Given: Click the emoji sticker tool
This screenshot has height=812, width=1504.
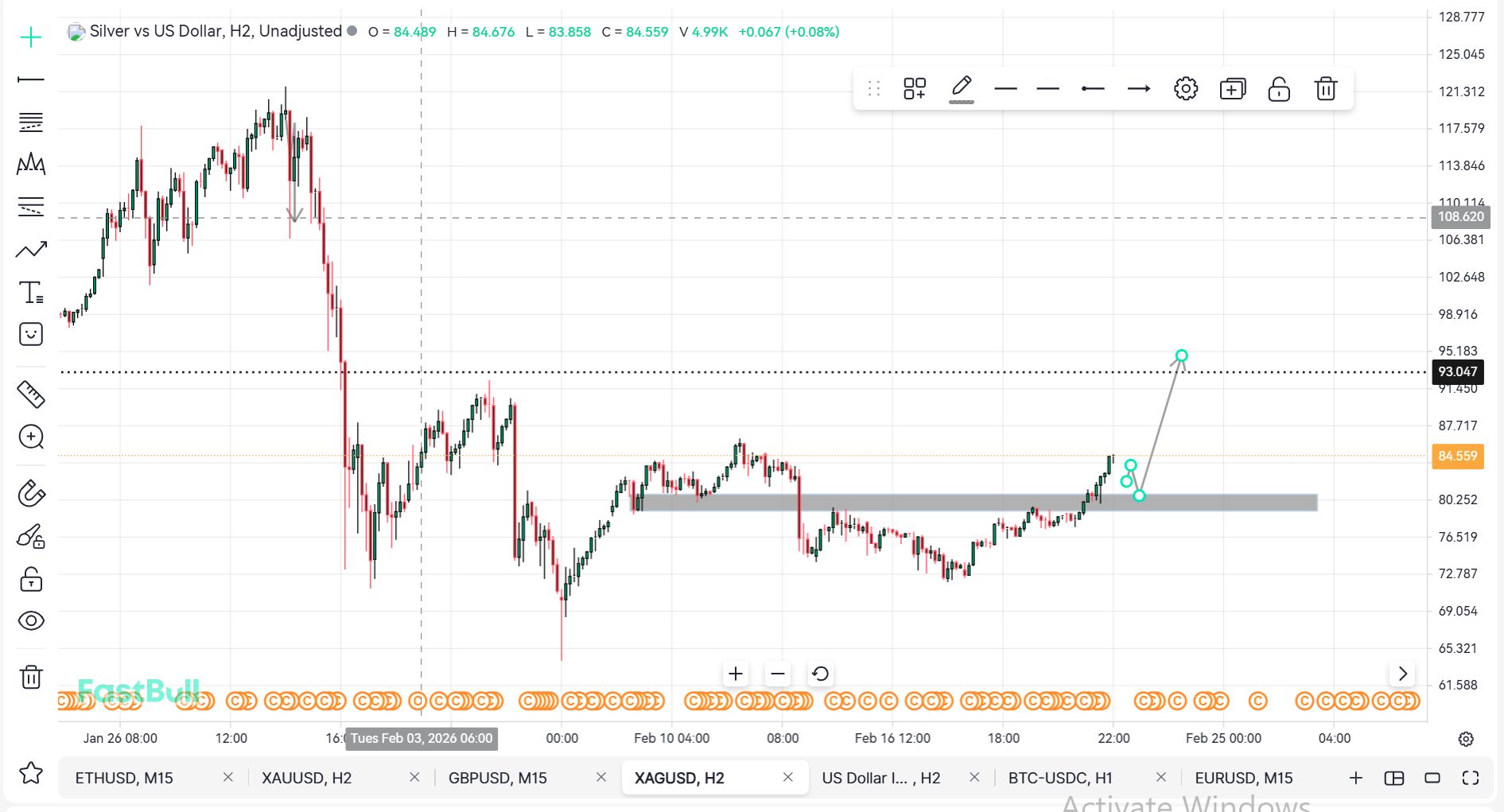Looking at the screenshot, I should pyautogui.click(x=31, y=334).
